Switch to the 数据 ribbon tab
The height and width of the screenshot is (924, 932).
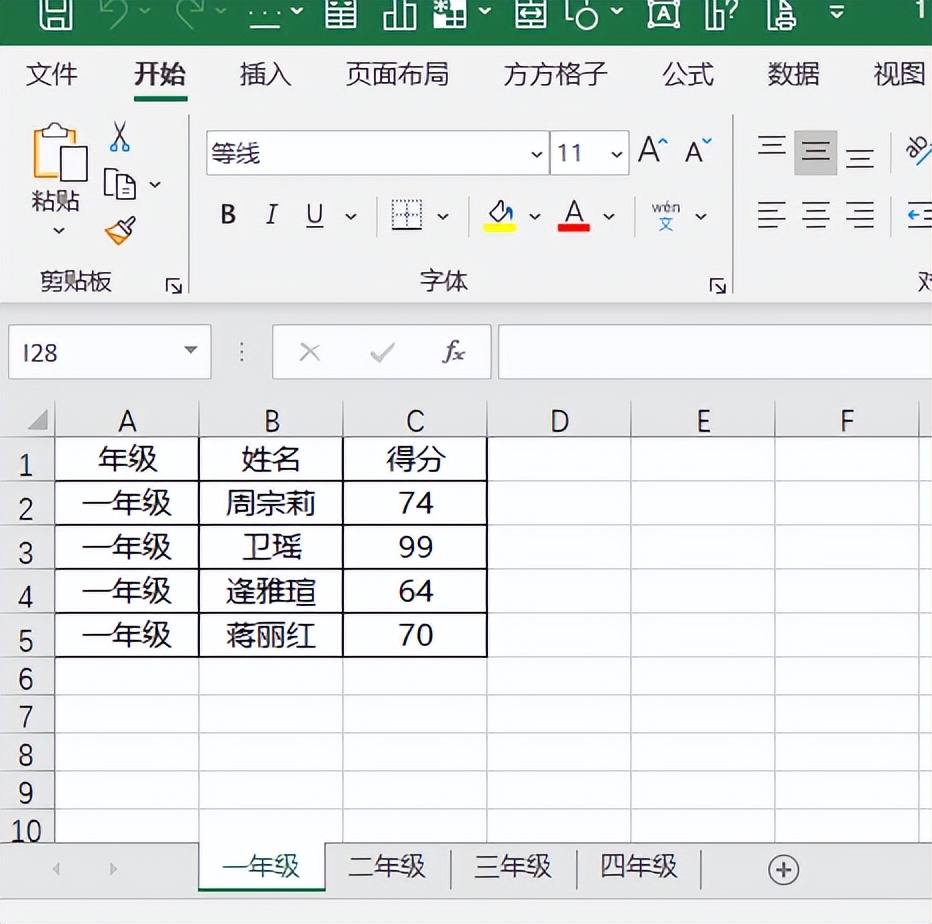pos(794,75)
